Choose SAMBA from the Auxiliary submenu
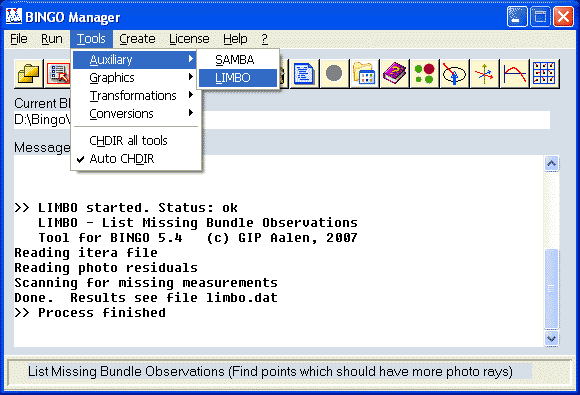 pyautogui.click(x=237, y=60)
